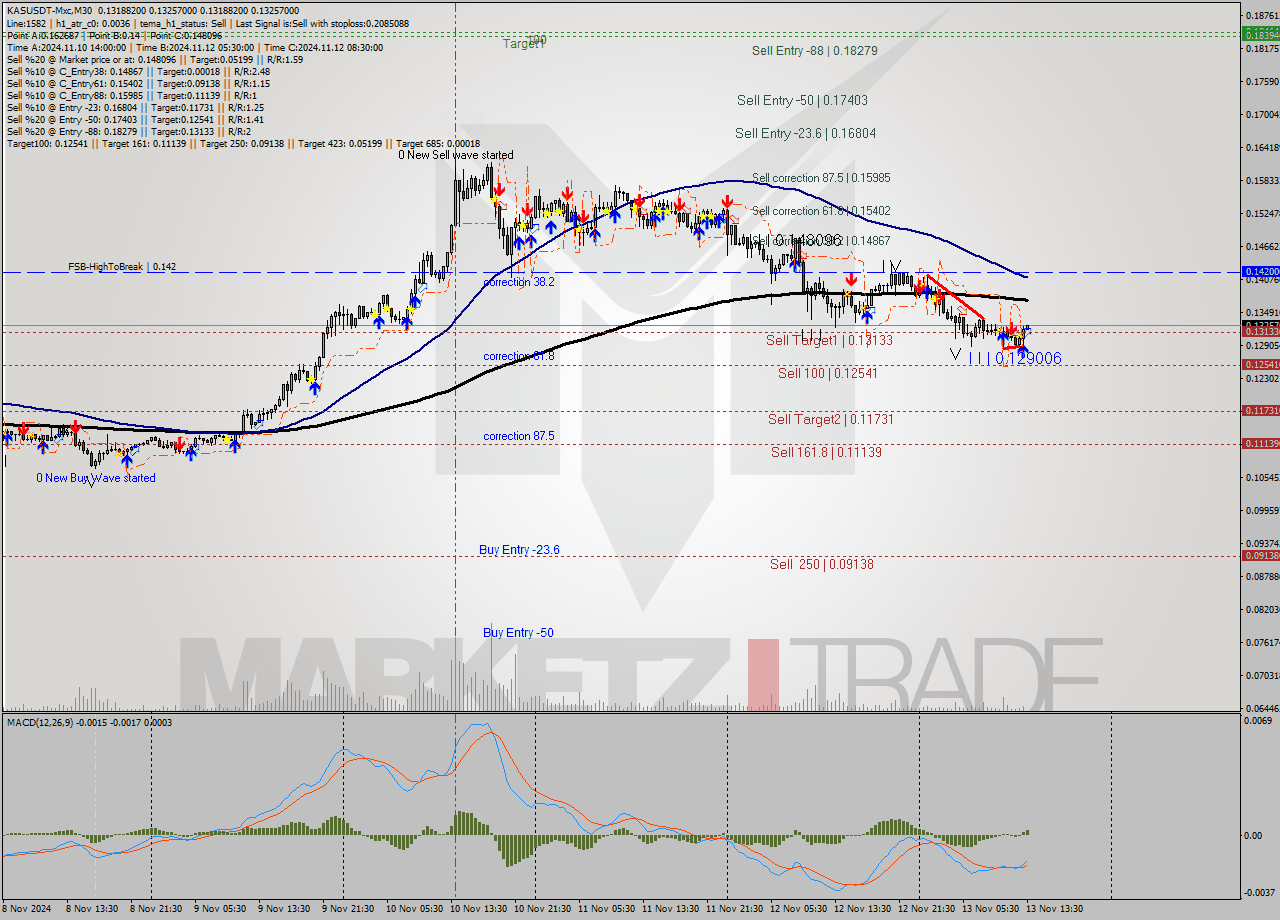
Task: Click the 'Sell Target2 | 0.11731' label
Action: [x=830, y=419]
